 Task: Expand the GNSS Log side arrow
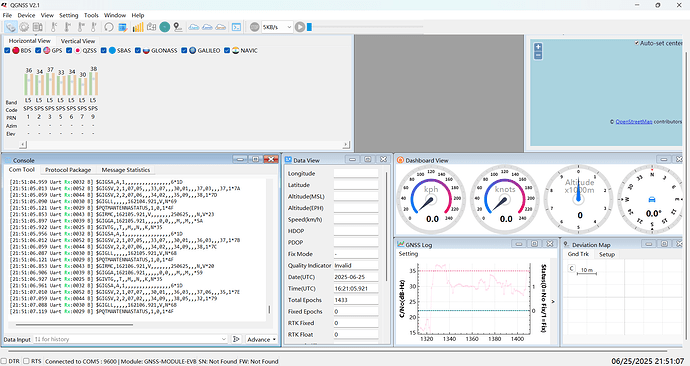[553, 302]
